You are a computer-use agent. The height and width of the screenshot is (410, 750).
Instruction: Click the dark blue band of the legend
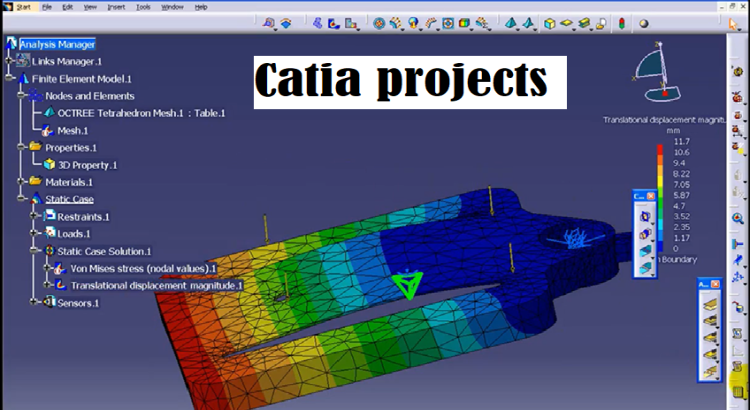pyautogui.click(x=660, y=245)
